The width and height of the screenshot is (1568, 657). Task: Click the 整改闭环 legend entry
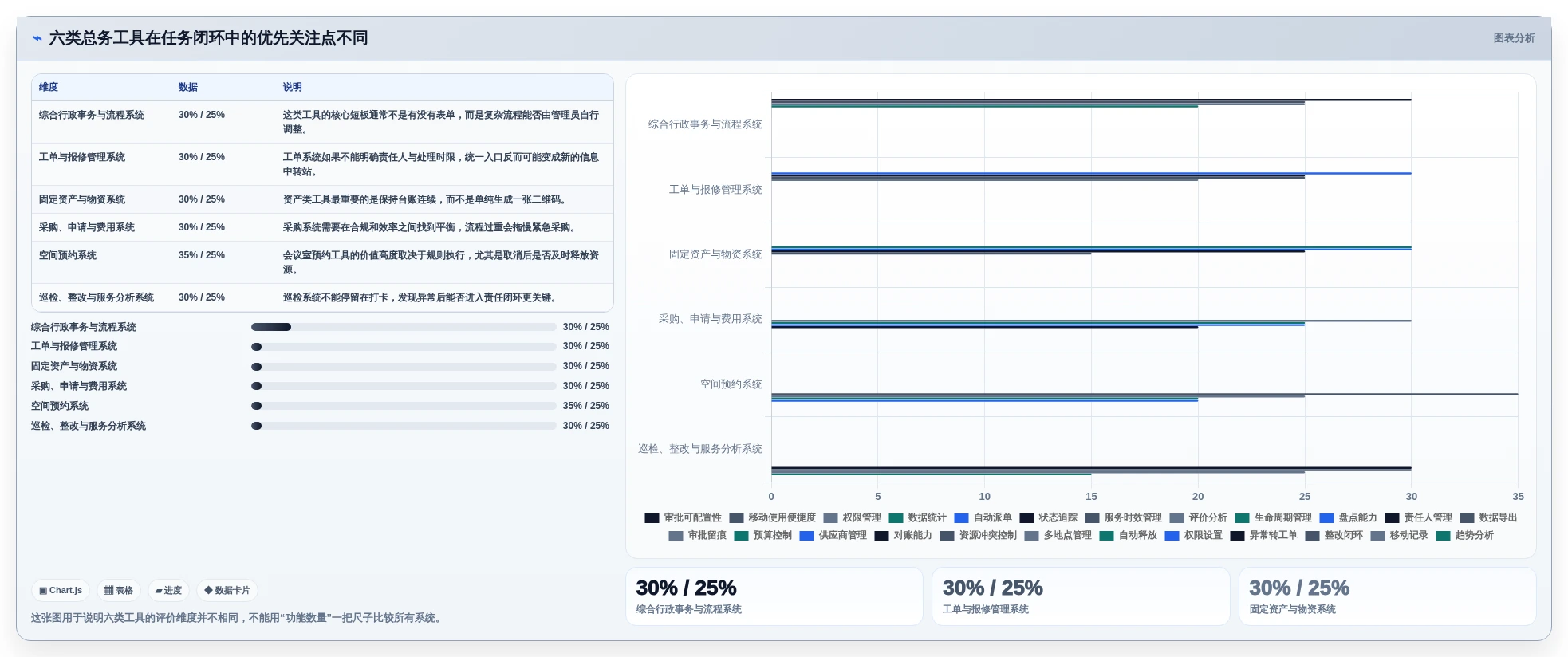point(1334,536)
